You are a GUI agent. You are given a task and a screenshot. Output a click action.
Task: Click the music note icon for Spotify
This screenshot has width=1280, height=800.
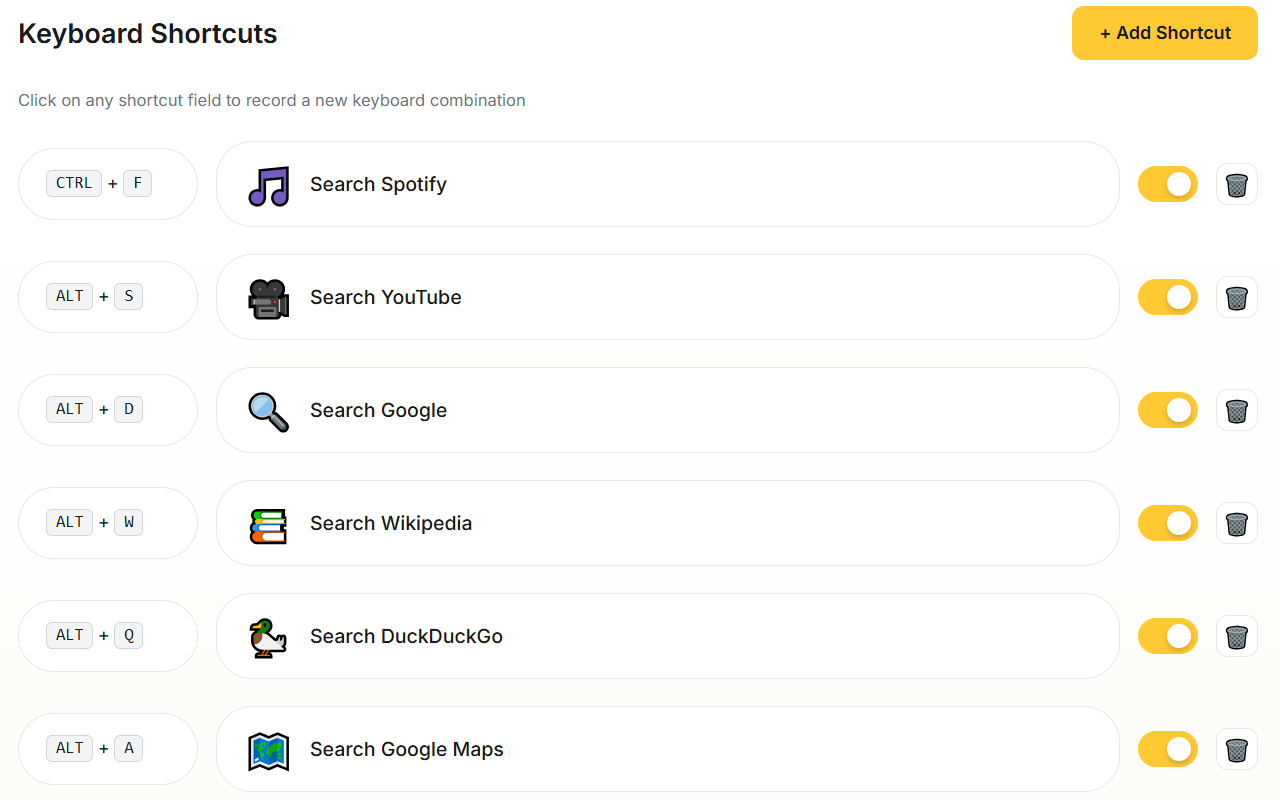[x=268, y=185]
